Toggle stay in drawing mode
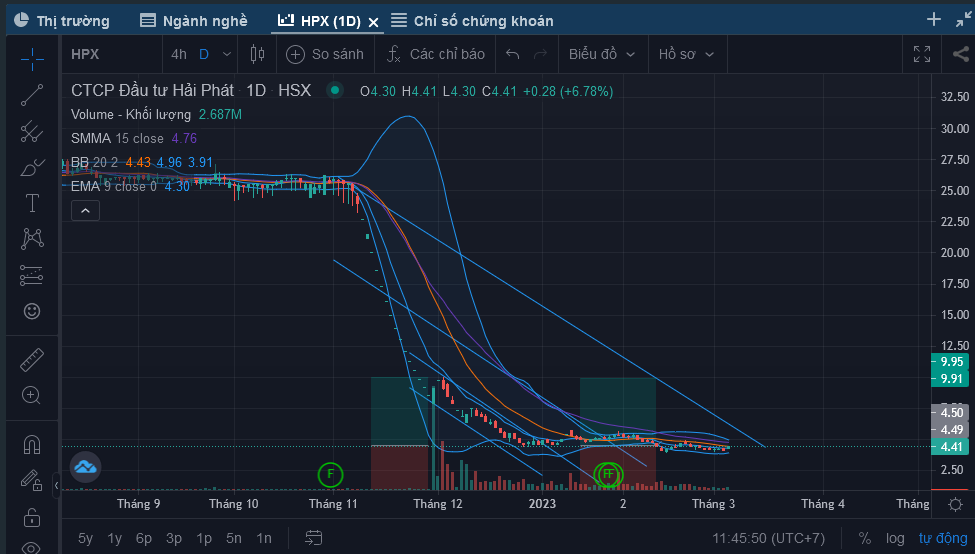 coord(32,480)
